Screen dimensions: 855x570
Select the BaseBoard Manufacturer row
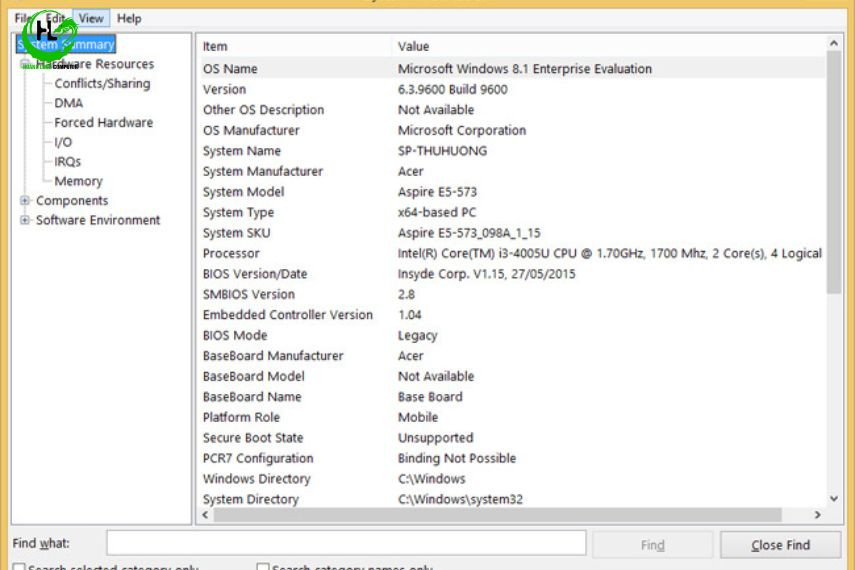tap(511, 356)
